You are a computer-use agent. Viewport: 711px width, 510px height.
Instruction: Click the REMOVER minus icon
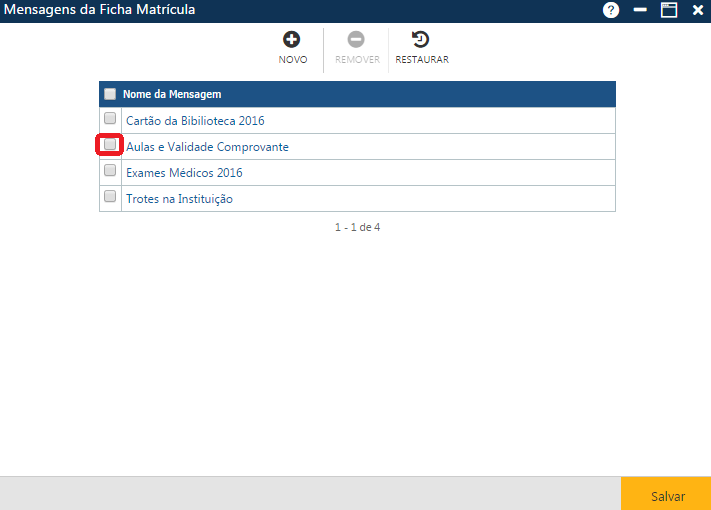point(356,40)
